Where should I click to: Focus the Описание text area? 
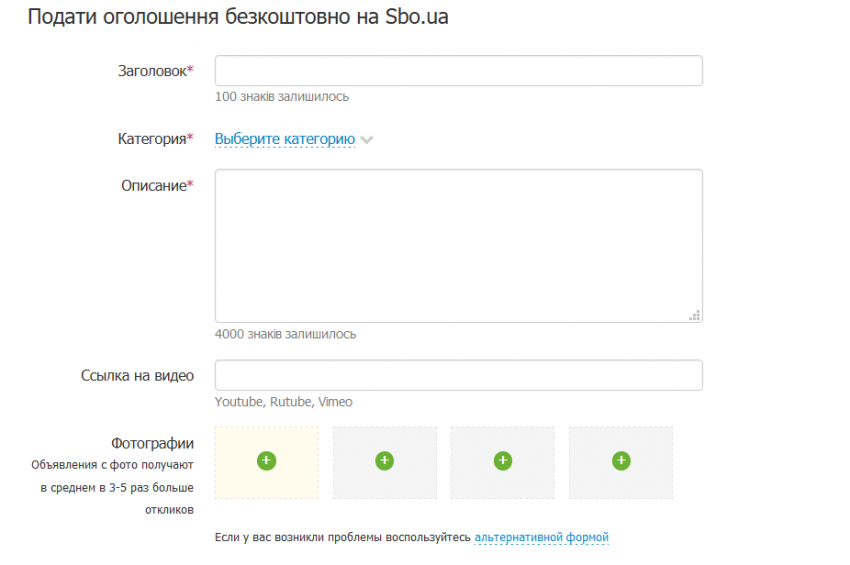click(458, 245)
